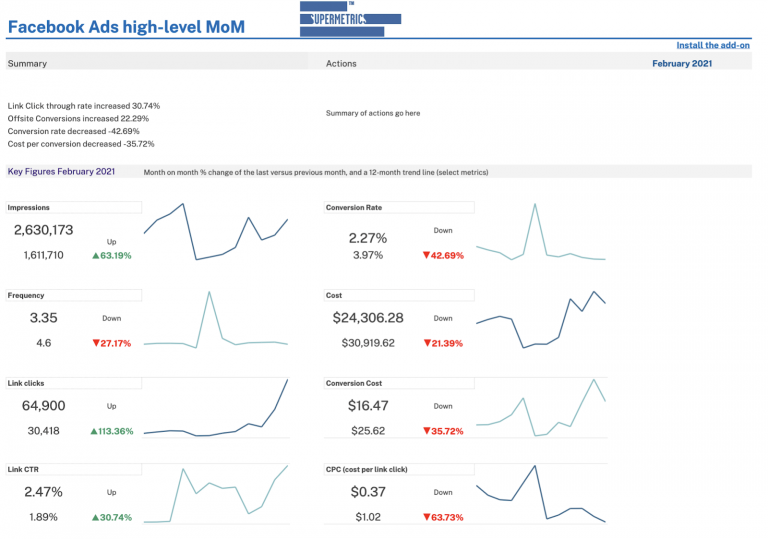Click the Summary section header
Screen dimensions: 768x539
point(28,64)
